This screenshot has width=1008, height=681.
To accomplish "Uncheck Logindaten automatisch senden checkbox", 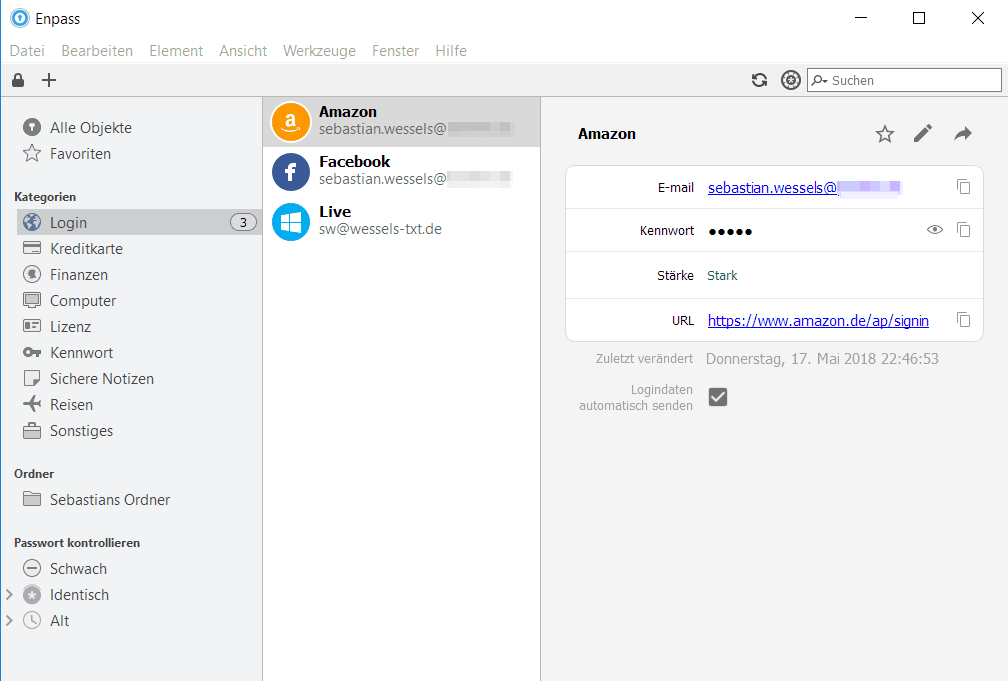I will (718, 397).
